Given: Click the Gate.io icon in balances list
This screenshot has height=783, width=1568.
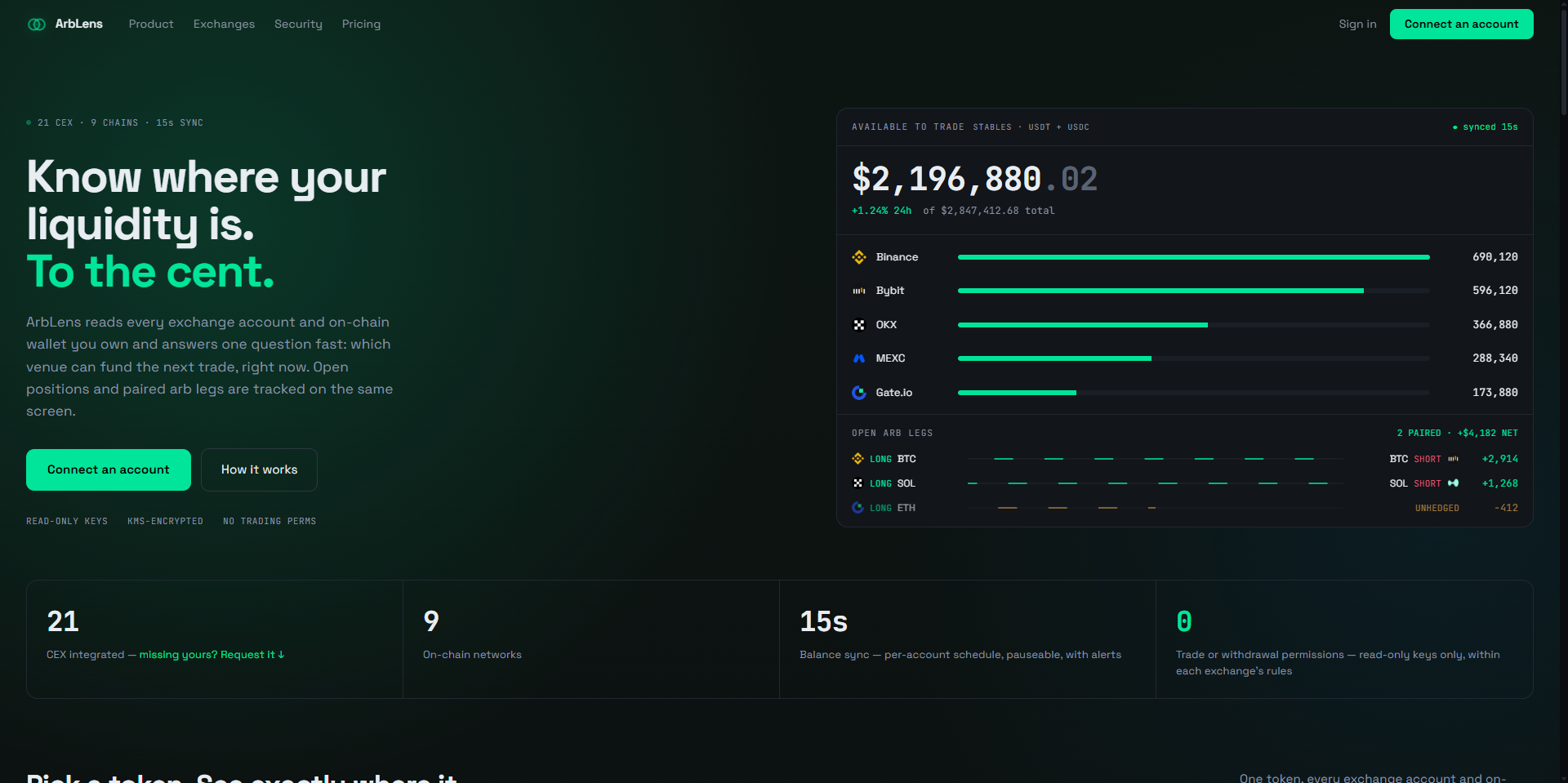Looking at the screenshot, I should pyautogui.click(x=859, y=393).
